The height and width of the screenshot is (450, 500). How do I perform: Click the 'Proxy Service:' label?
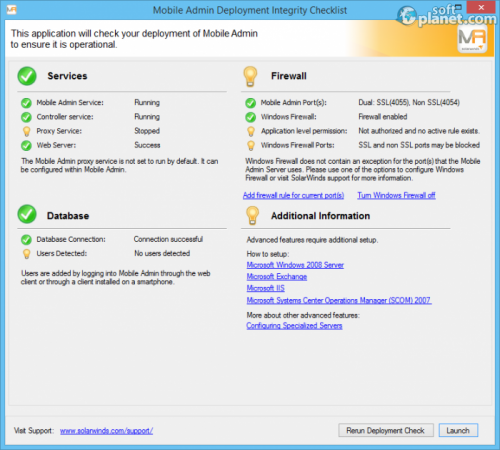59,131
